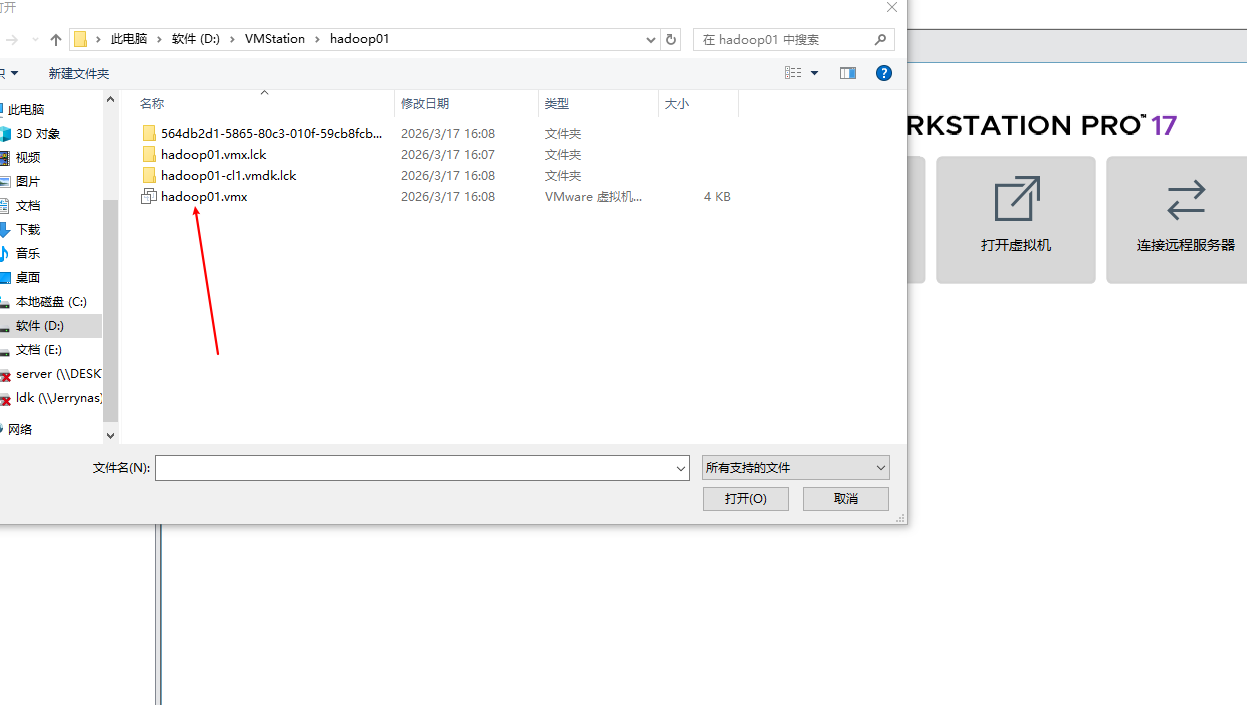The image size is (1247, 705).
Task: Open the help question mark icon
Action: pyautogui.click(x=884, y=73)
